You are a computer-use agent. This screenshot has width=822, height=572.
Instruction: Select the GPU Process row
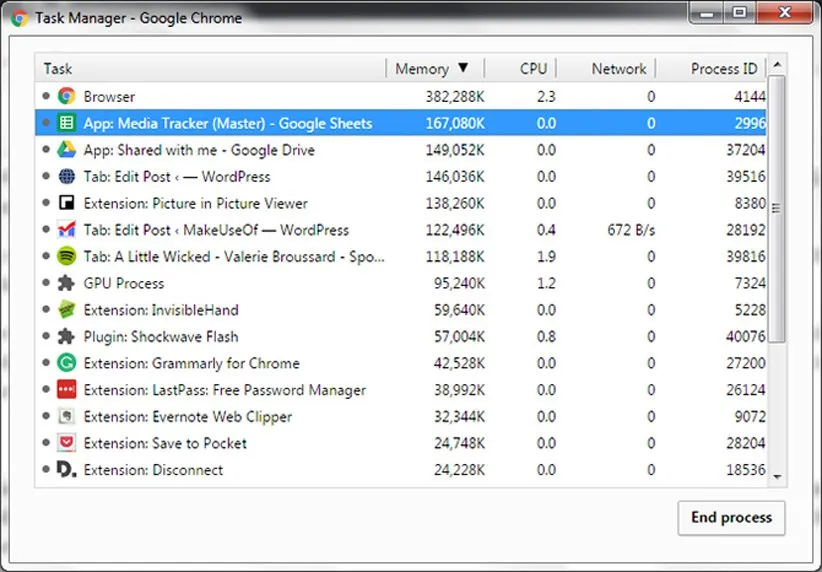300,284
